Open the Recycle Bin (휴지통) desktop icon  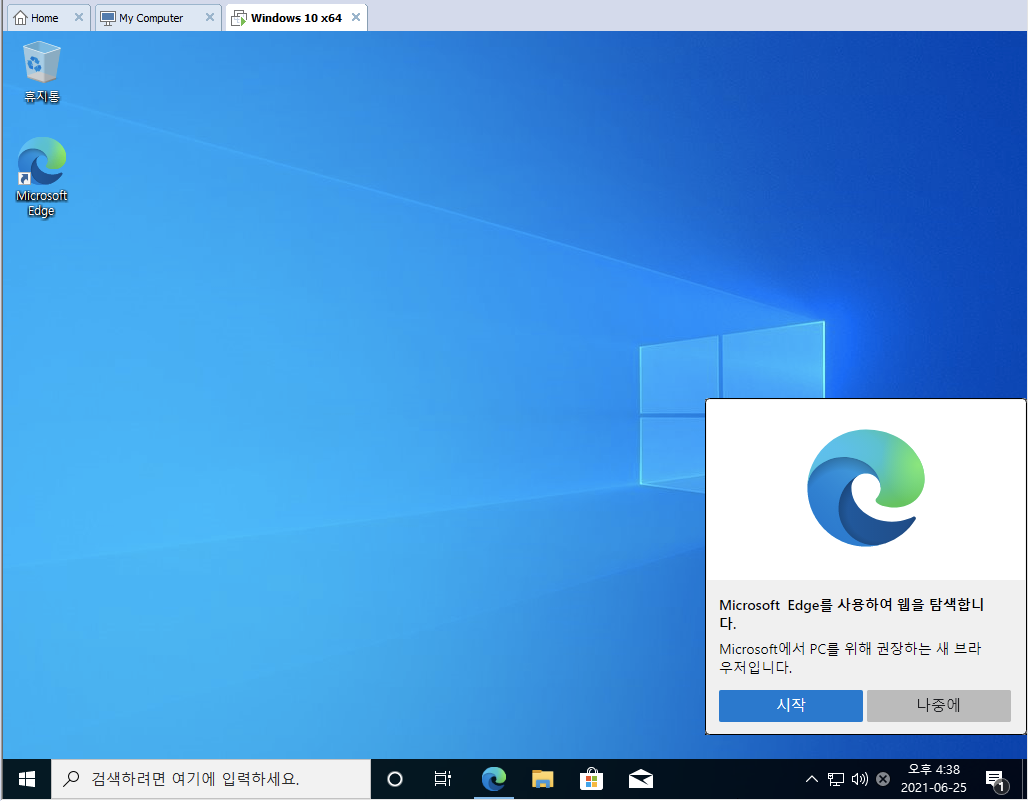(41, 72)
